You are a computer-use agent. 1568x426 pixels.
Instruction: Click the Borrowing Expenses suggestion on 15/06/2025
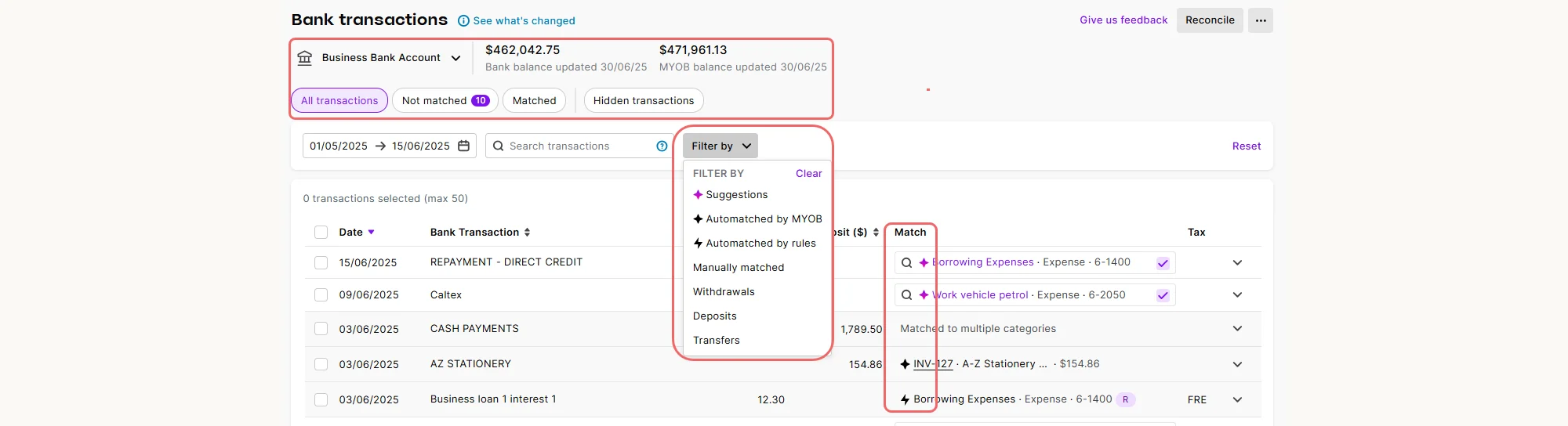click(x=982, y=262)
